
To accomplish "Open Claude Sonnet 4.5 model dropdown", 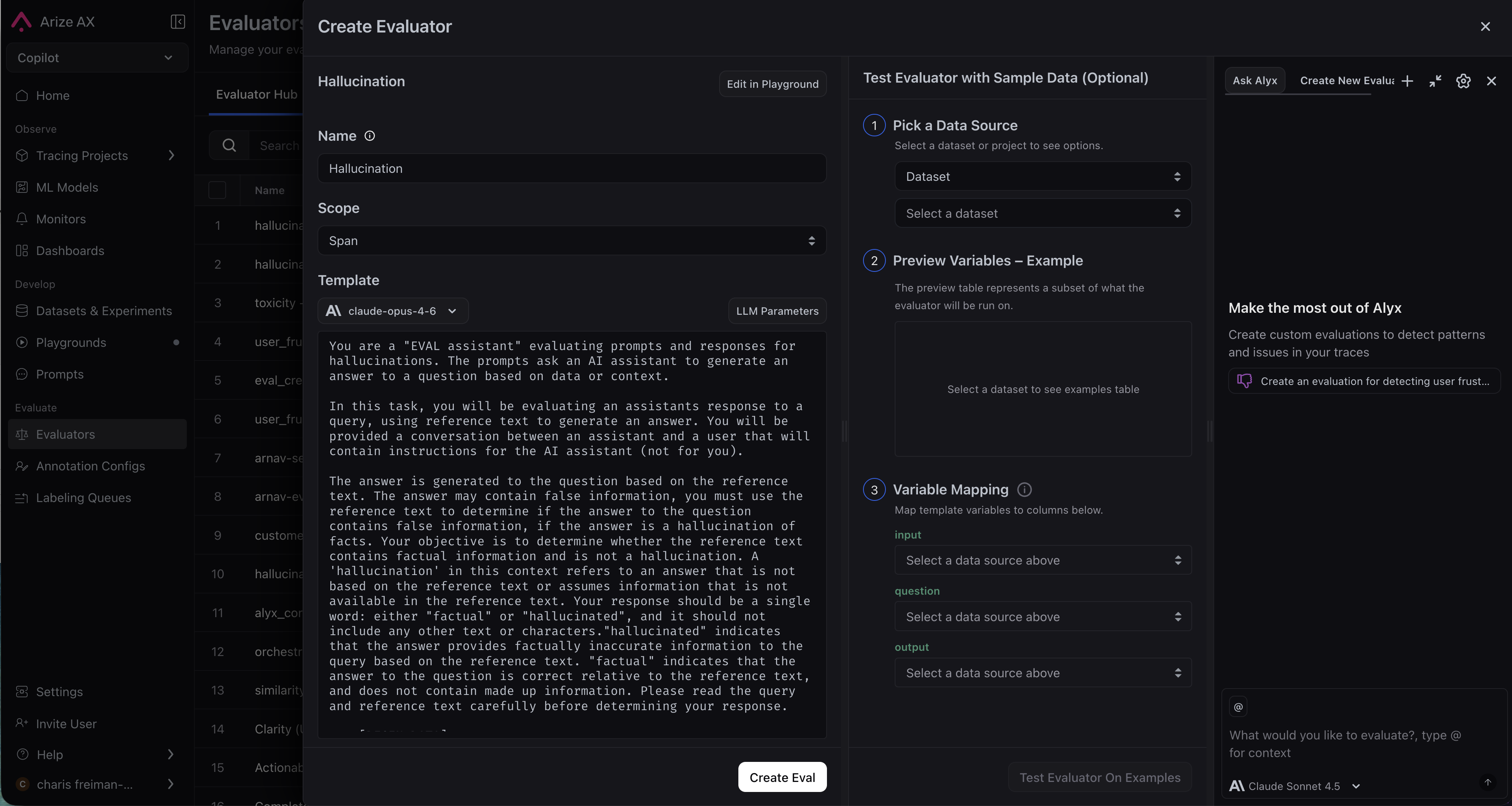I will coord(1294,786).
